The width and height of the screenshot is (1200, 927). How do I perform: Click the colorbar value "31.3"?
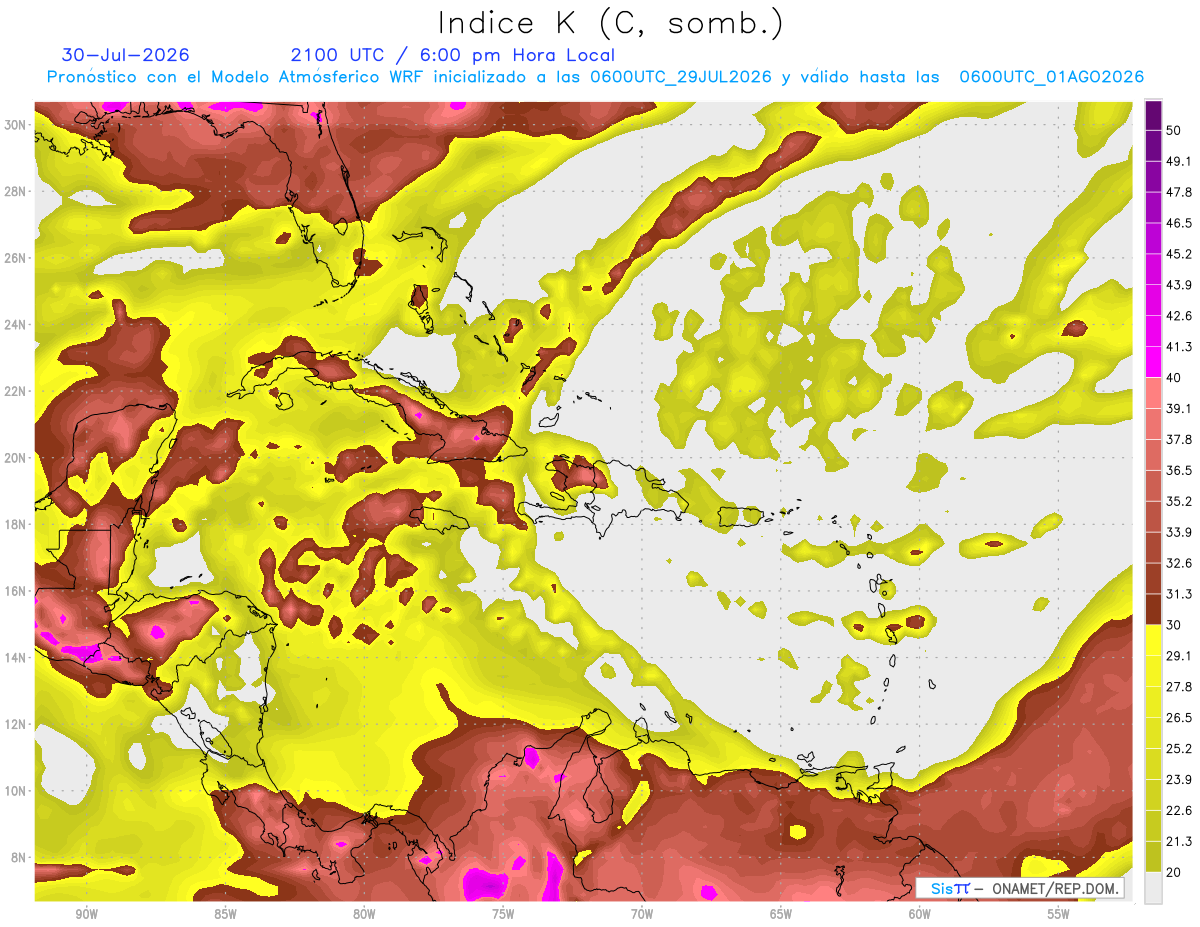point(1179,594)
